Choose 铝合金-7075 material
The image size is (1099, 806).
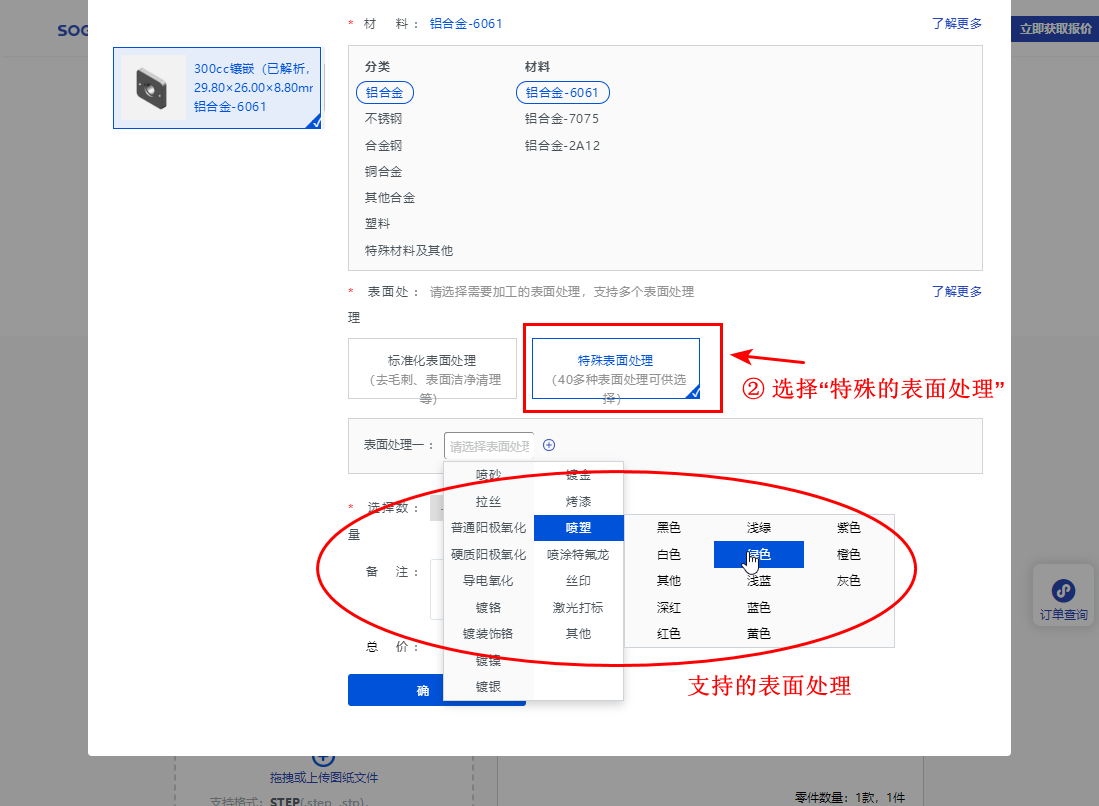coord(561,119)
